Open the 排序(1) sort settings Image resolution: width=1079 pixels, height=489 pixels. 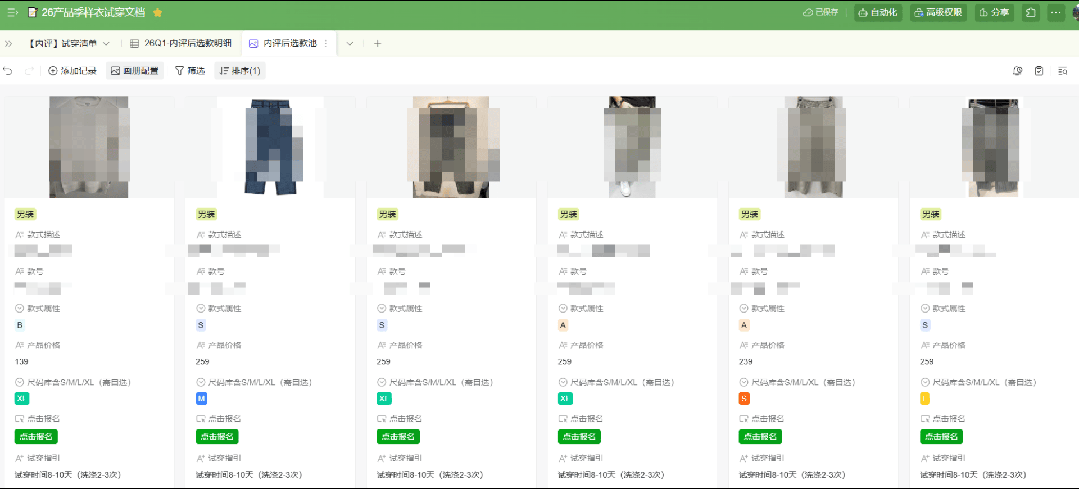point(240,71)
